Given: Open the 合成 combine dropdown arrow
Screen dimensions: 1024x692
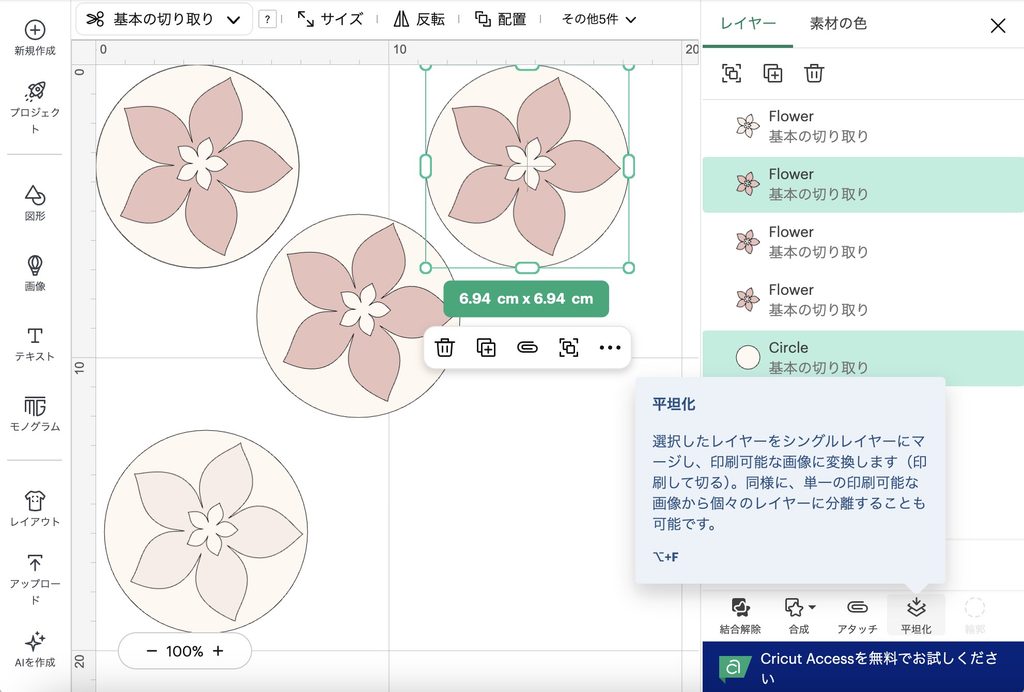Looking at the screenshot, I should (x=812, y=607).
